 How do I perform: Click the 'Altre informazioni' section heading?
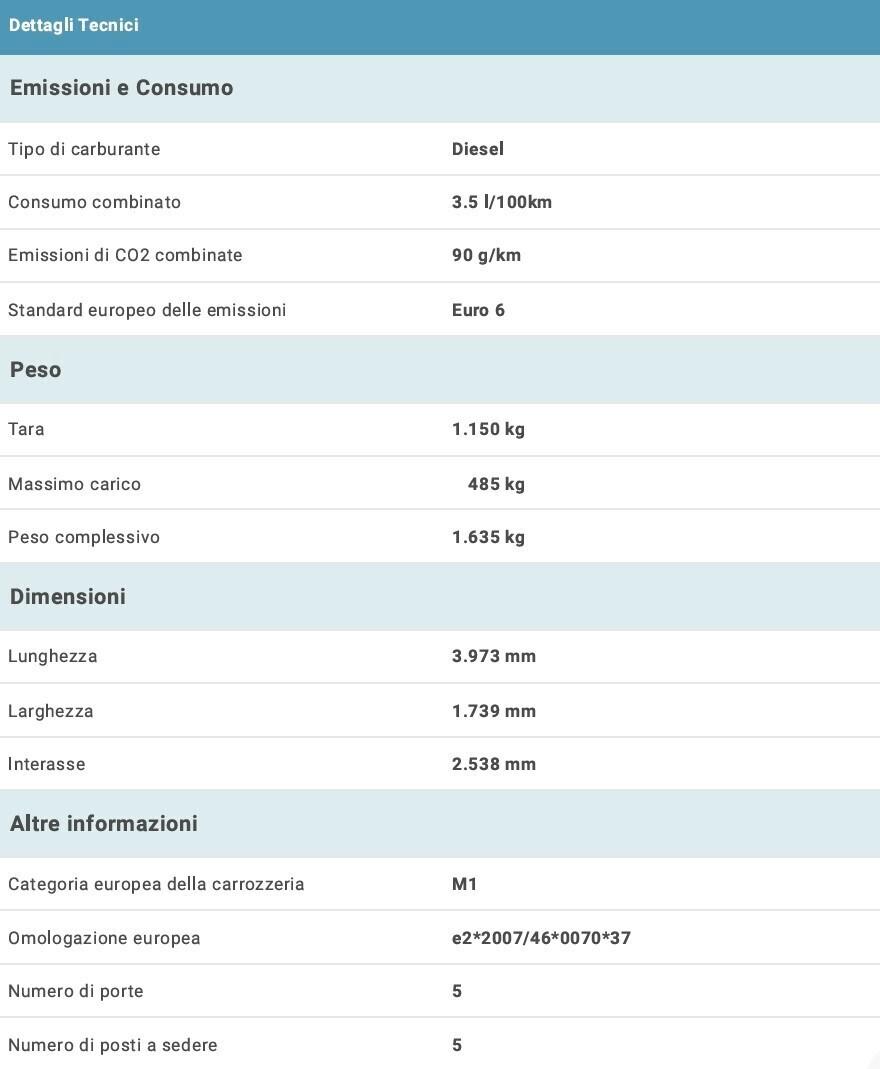[x=104, y=824]
